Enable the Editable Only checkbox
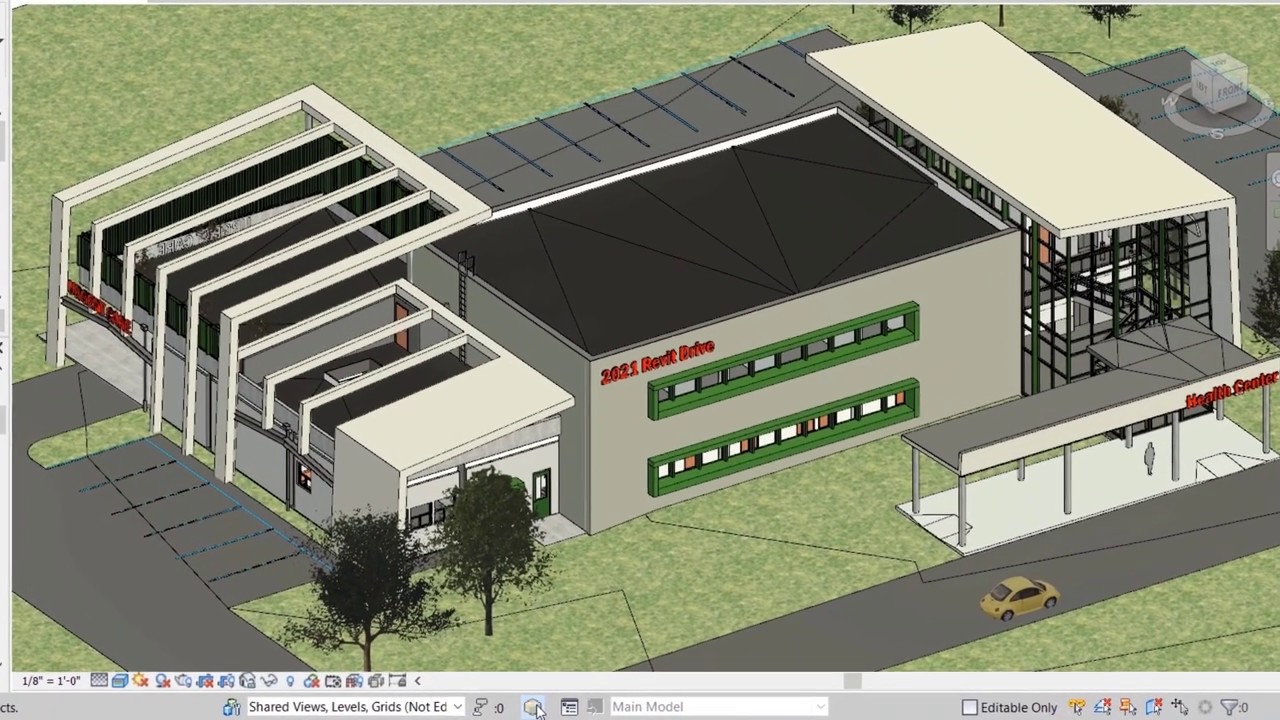1280x720 pixels. pos(969,707)
